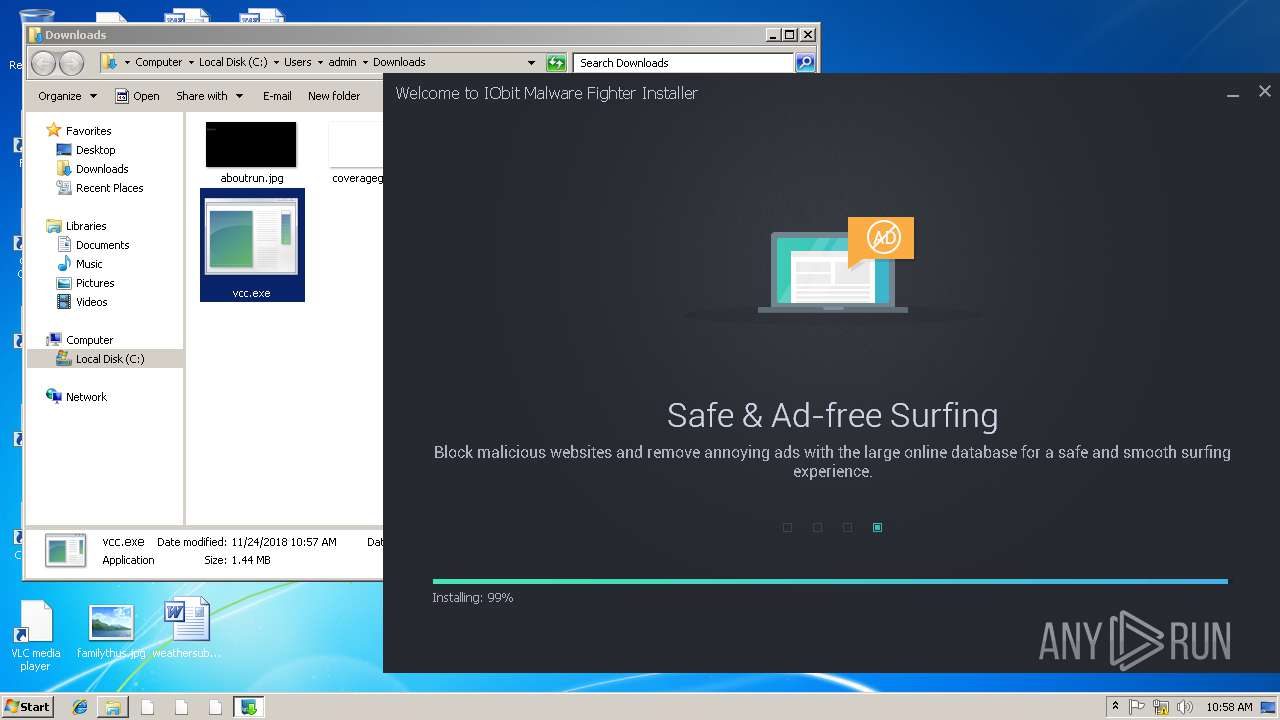Click the E-mail toolbar button
Screen dimensions: 1280x720
pos(277,96)
